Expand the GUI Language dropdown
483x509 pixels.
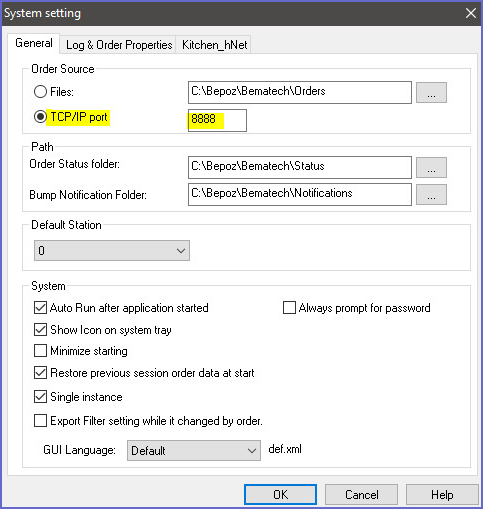[194, 451]
